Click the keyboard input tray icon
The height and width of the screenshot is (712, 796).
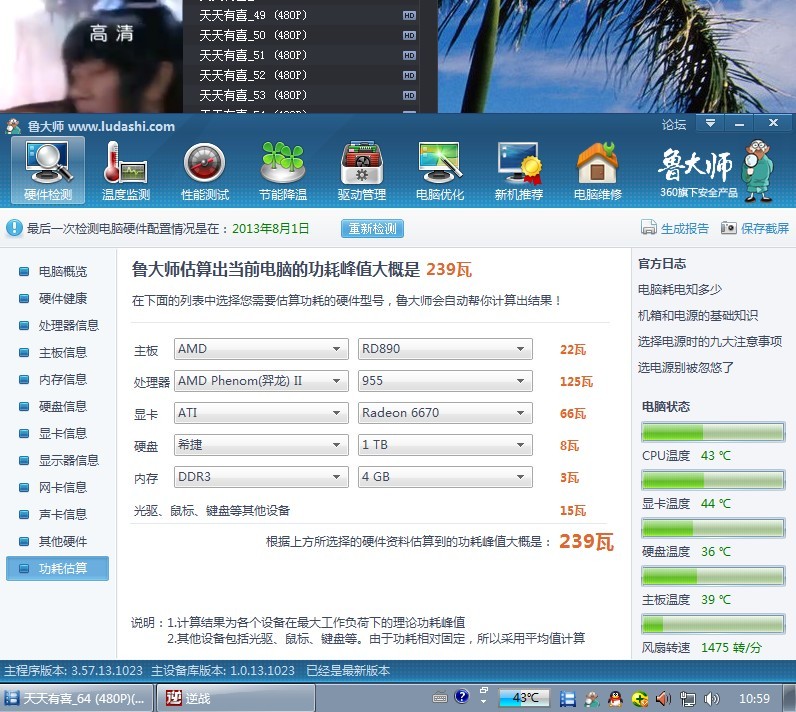(440, 698)
